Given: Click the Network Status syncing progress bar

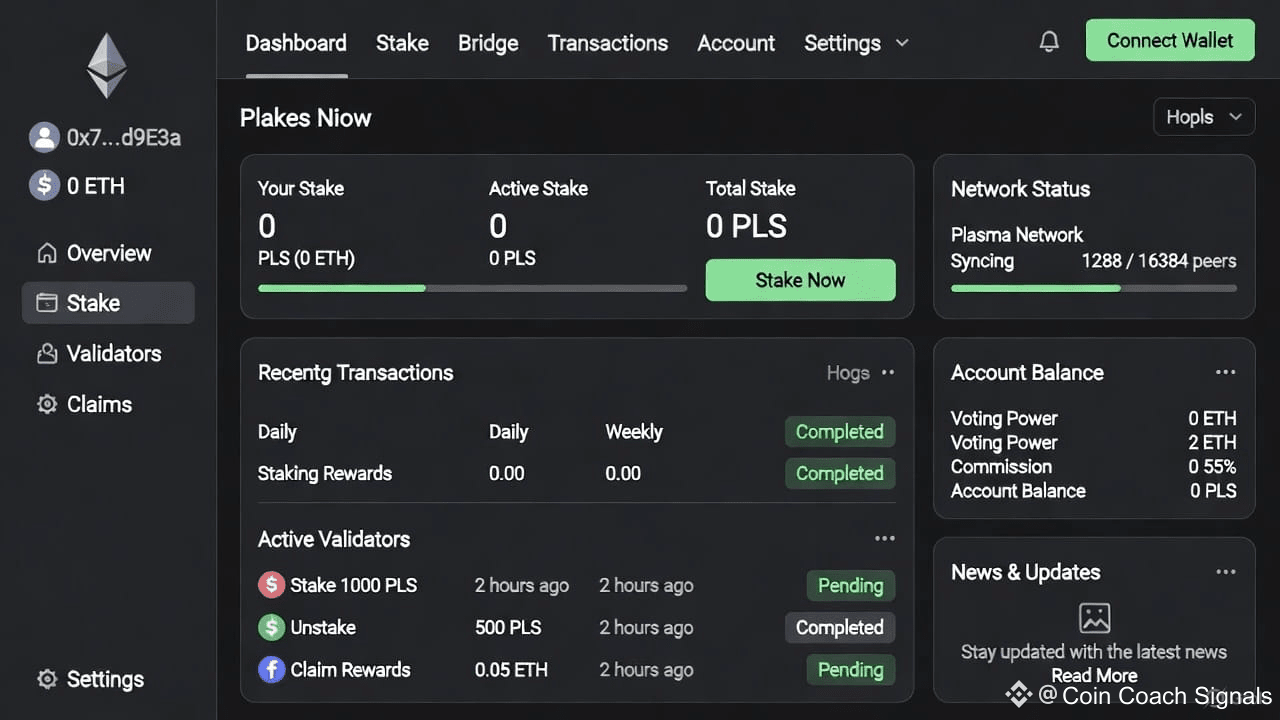Looking at the screenshot, I should [x=1093, y=288].
